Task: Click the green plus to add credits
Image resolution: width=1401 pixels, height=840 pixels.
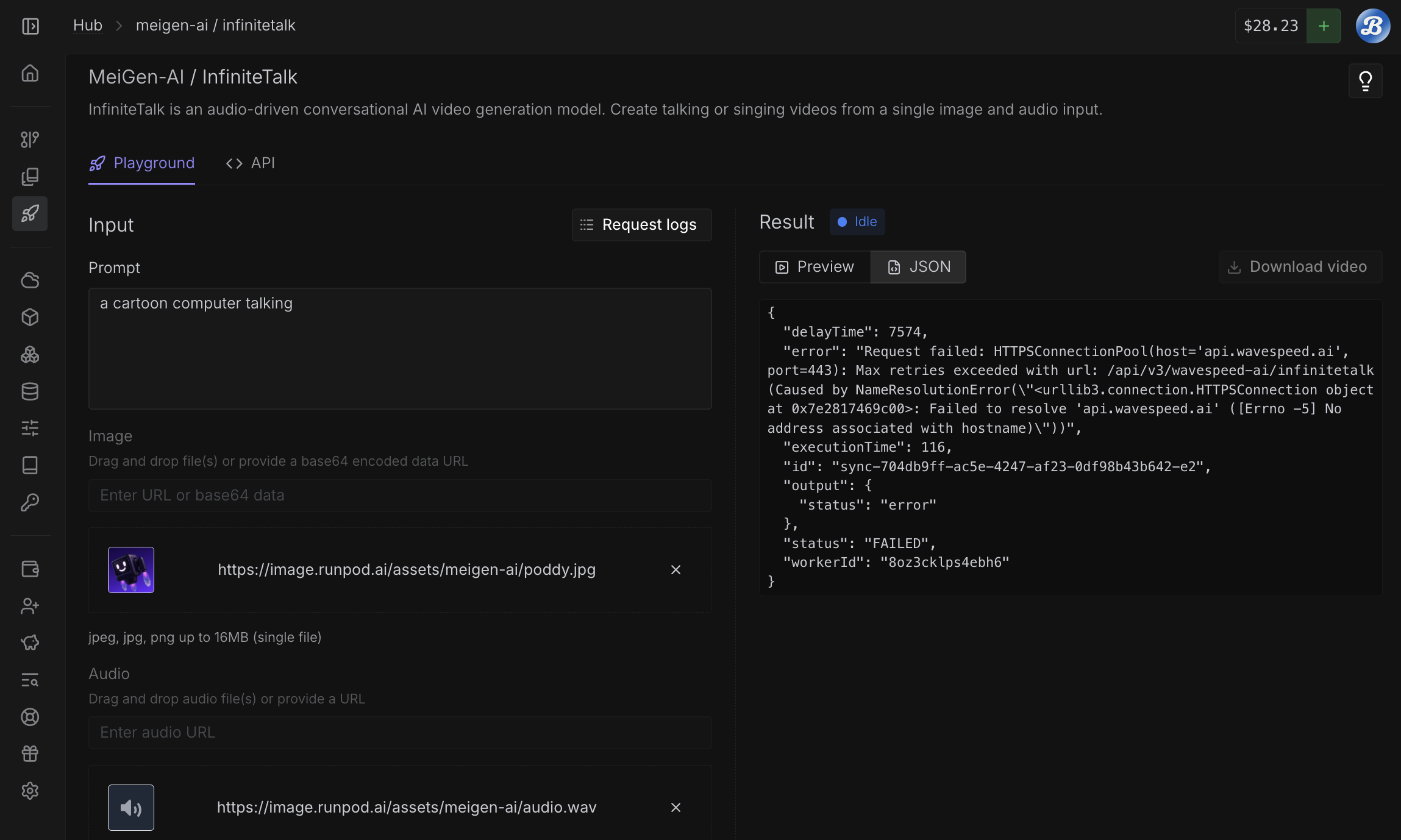Action: (x=1324, y=26)
